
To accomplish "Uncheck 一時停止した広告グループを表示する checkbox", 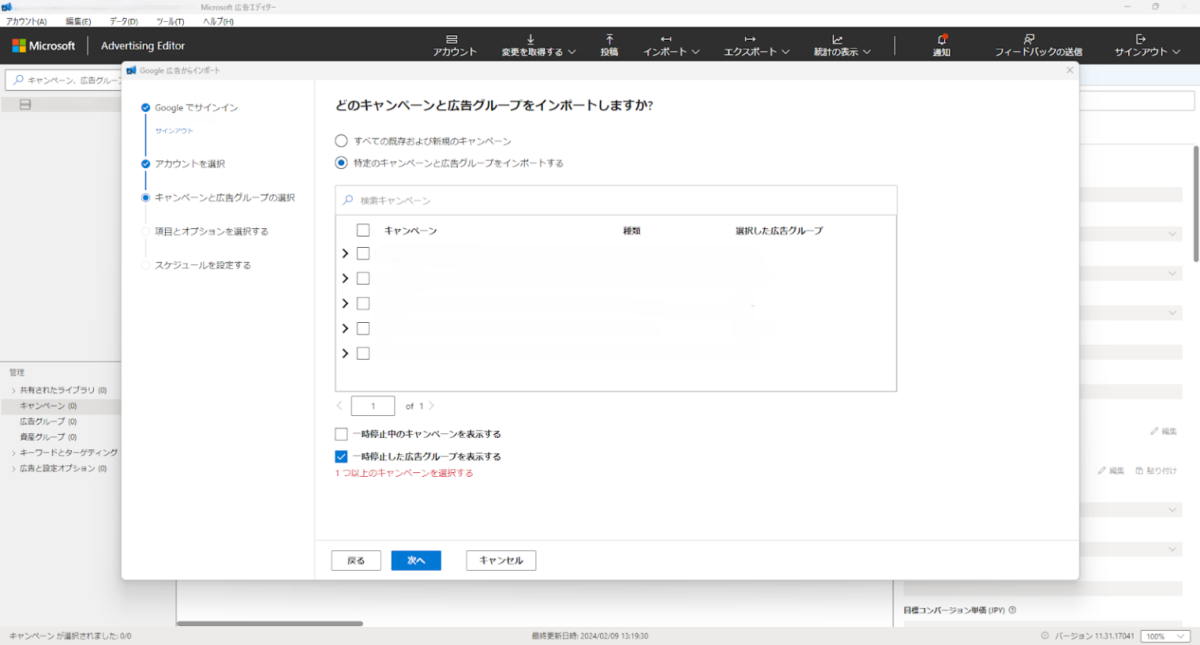I will pyautogui.click(x=341, y=456).
